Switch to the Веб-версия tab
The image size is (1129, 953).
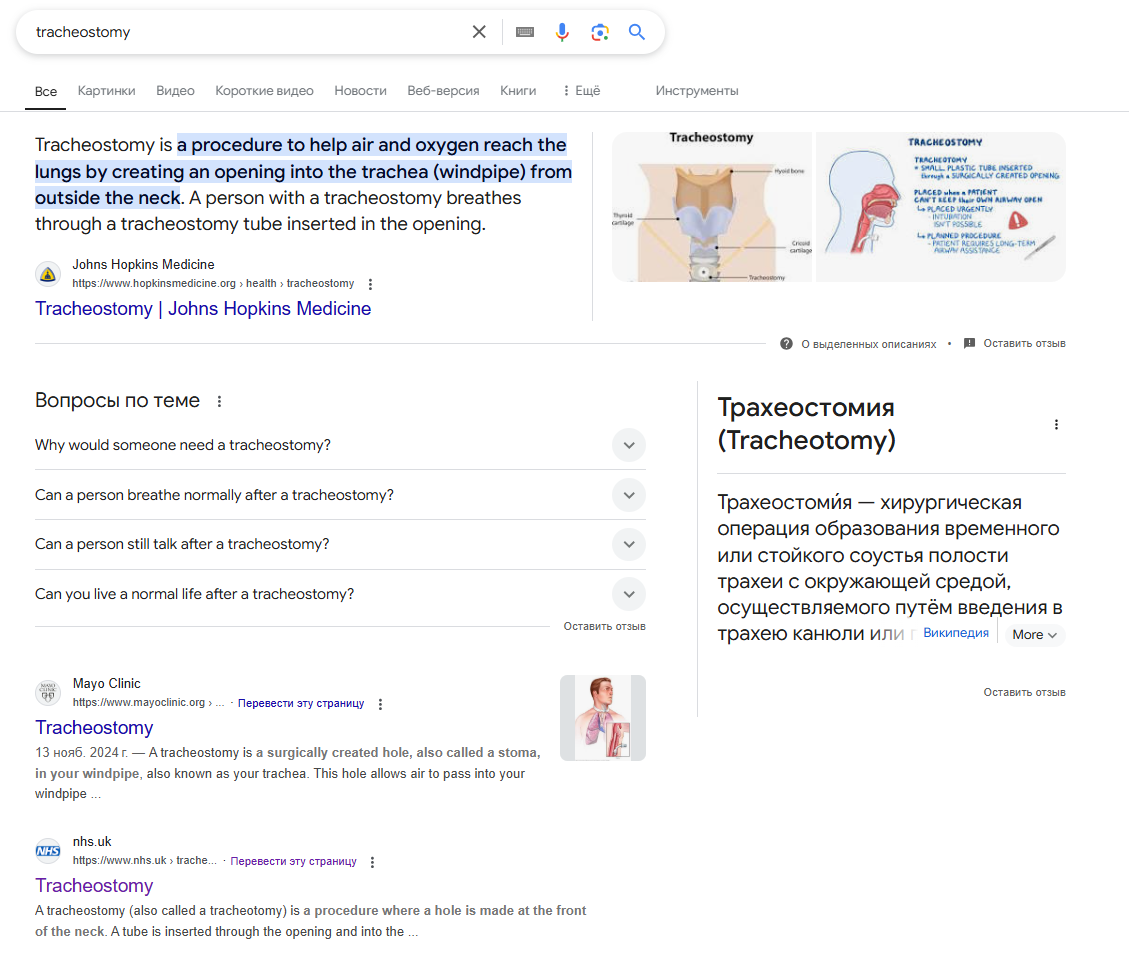point(443,91)
